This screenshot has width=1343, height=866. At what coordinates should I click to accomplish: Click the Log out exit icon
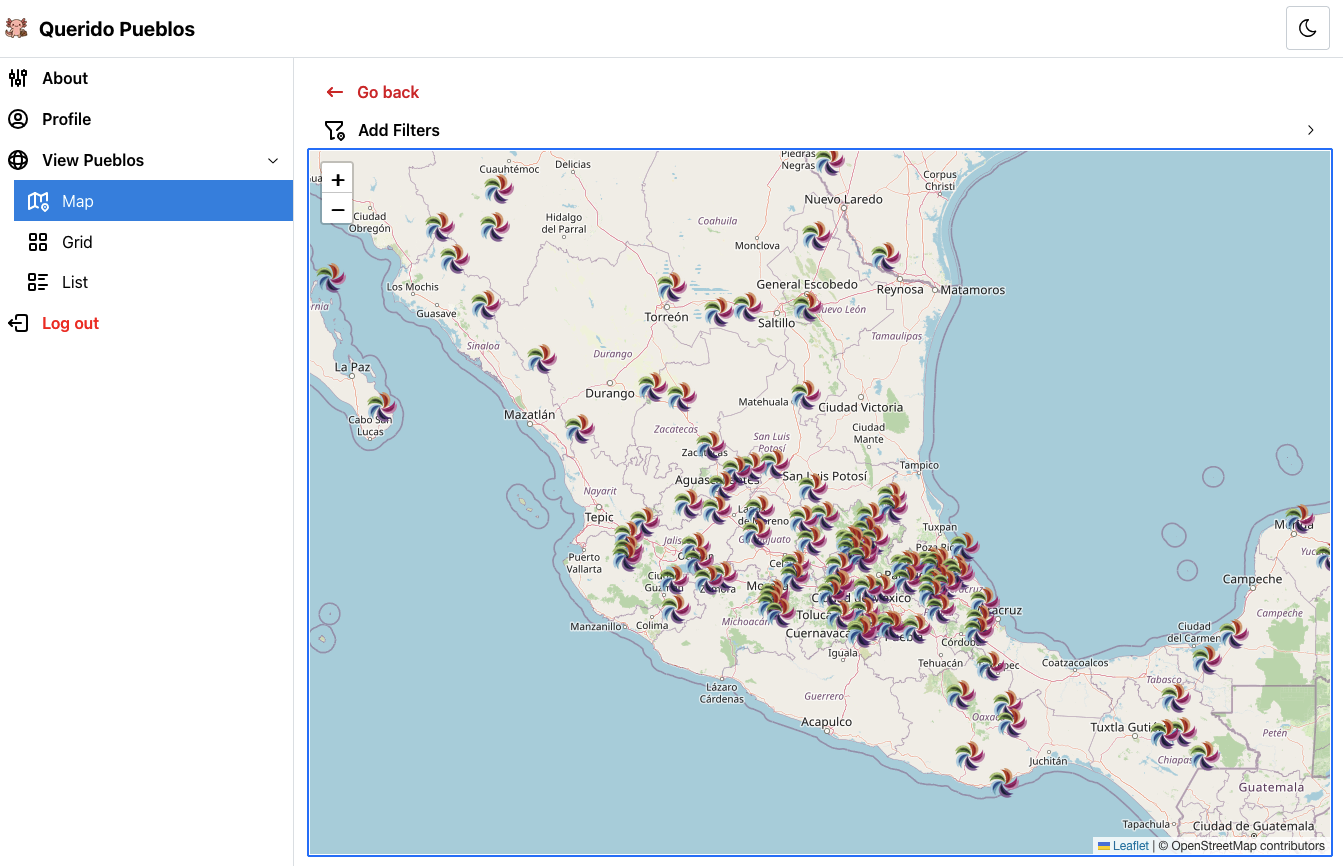click(x=18, y=323)
